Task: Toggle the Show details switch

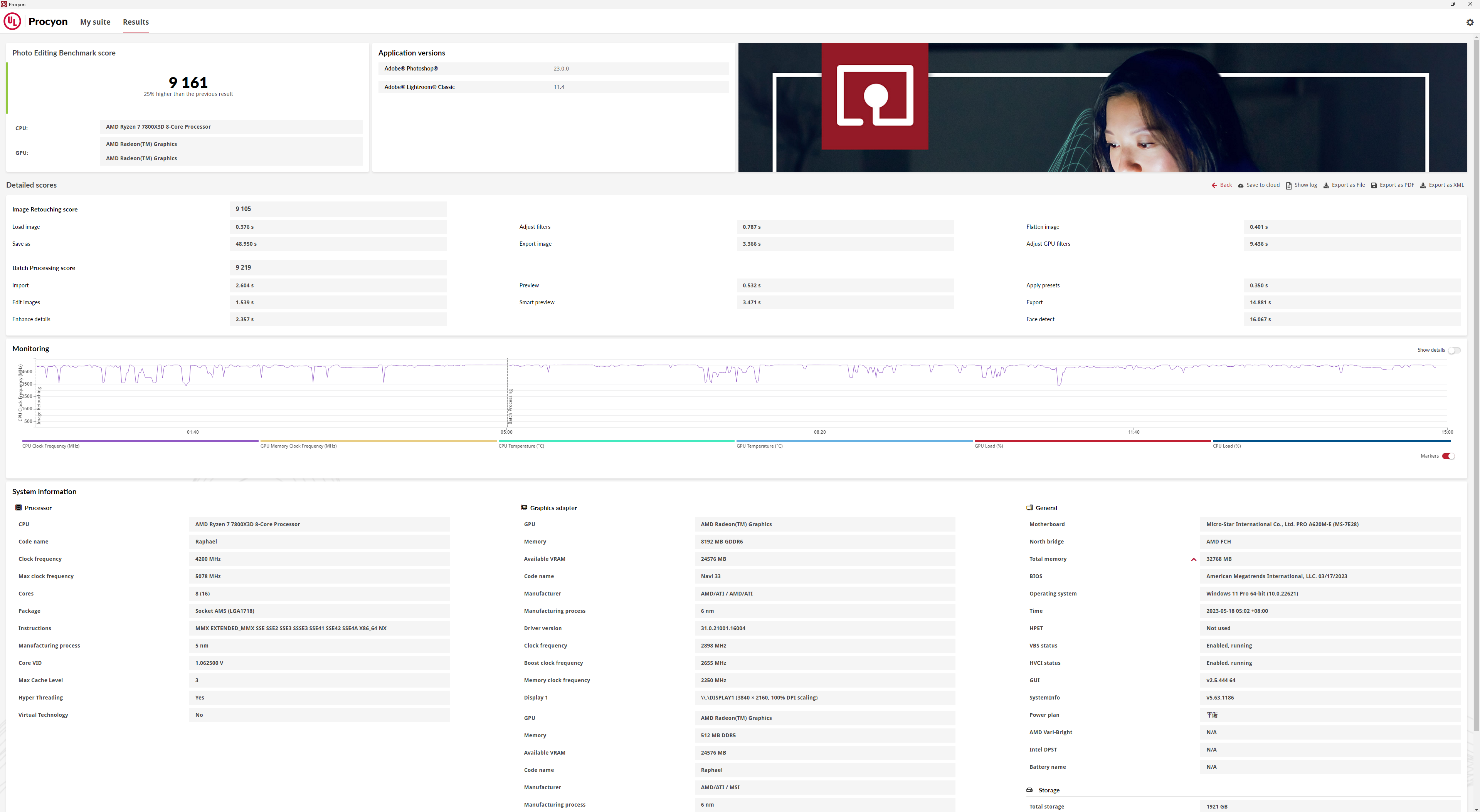Action: click(1453, 350)
